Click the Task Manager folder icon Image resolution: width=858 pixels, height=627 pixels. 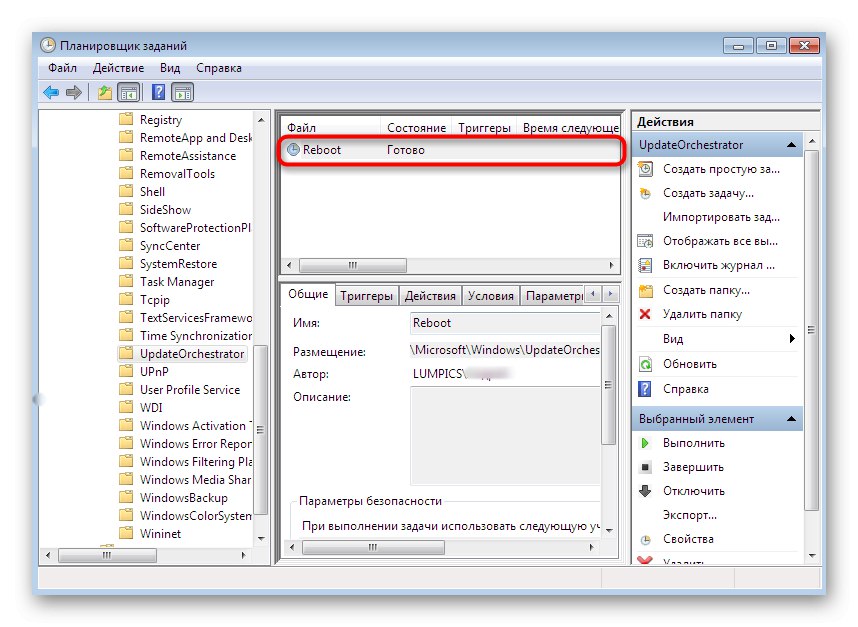126,281
